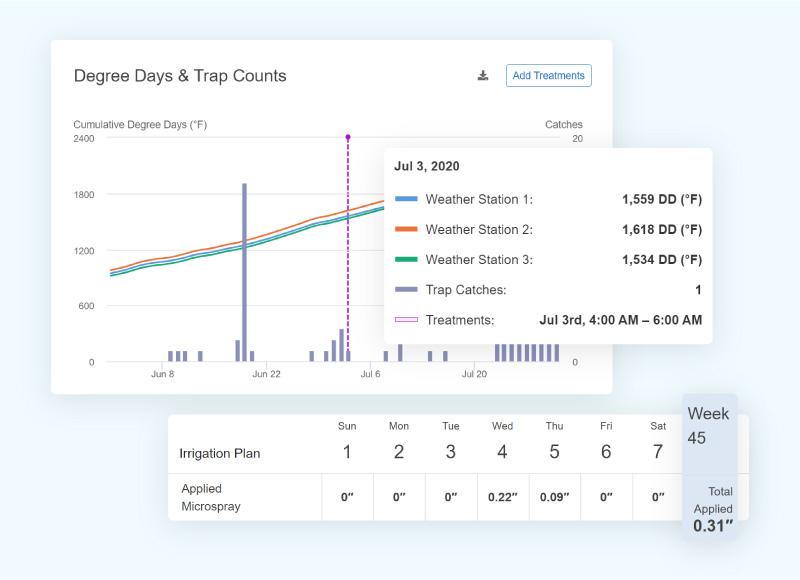The height and width of the screenshot is (580, 800).
Task: Click the 'Irrigation Plan' label
Action: point(220,453)
